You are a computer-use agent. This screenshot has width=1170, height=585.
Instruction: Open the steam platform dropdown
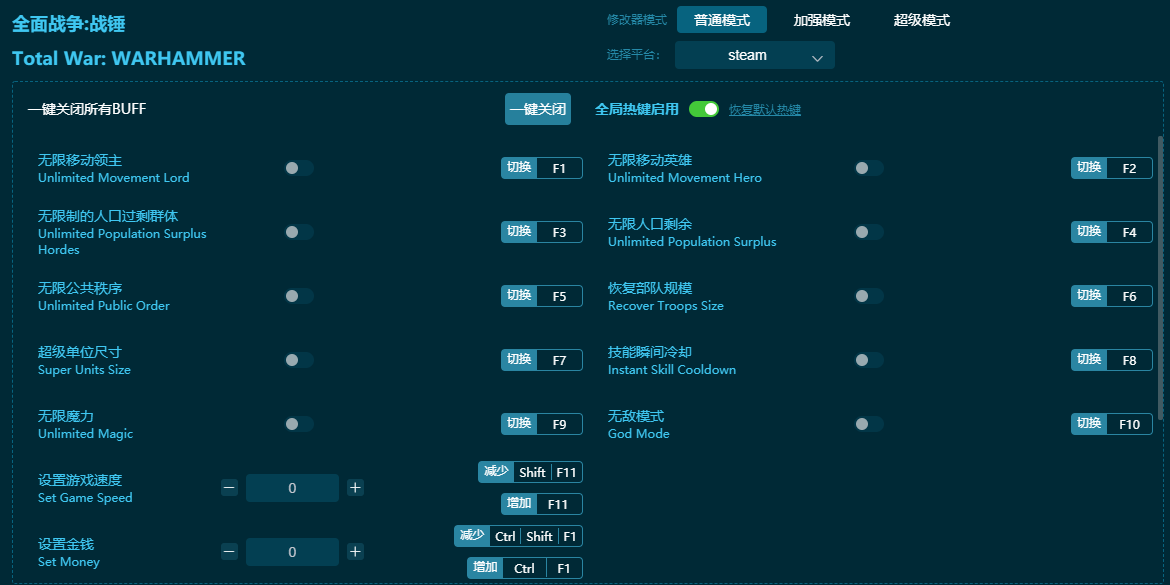[x=754, y=56]
